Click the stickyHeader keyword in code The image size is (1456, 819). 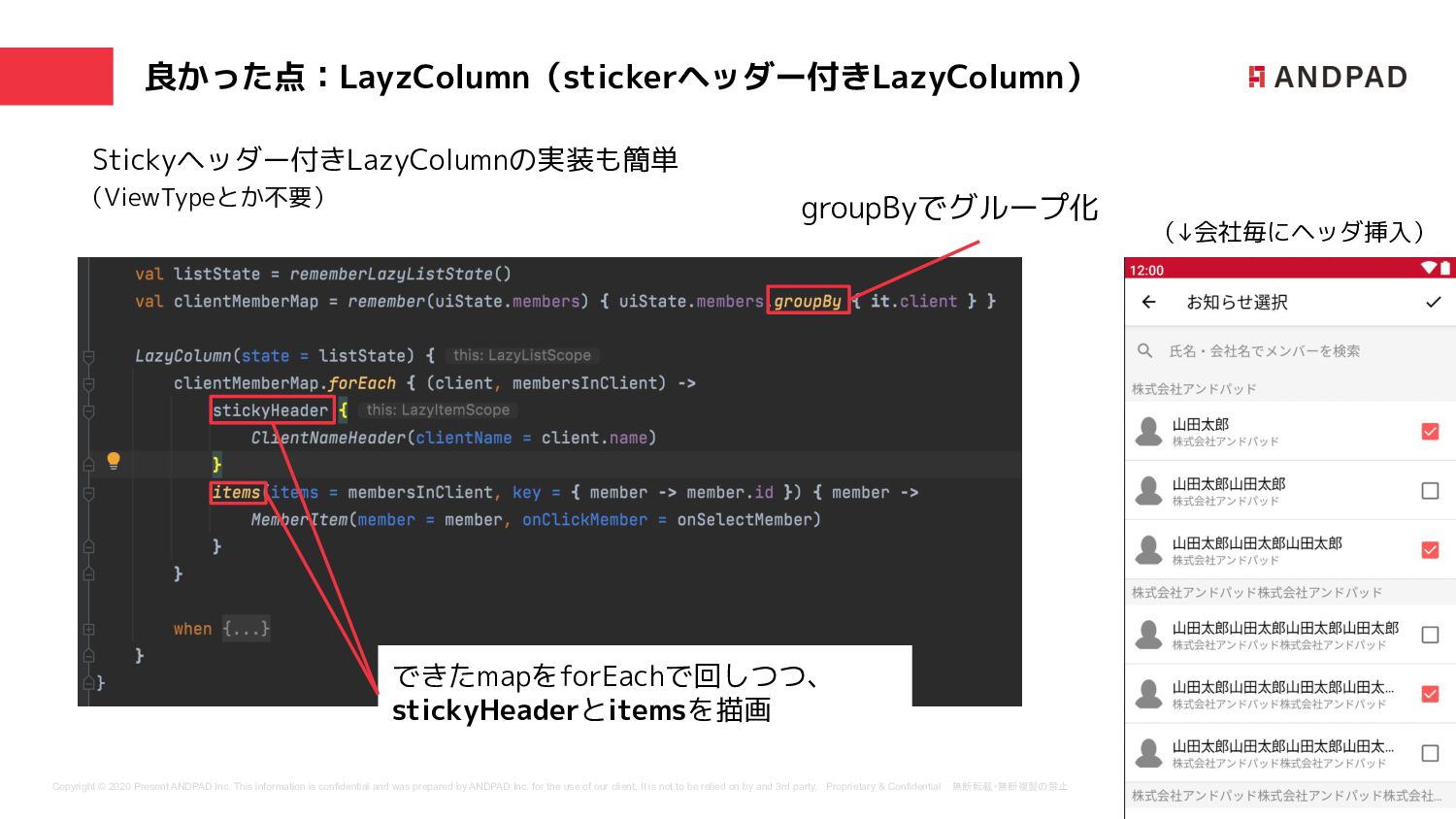(x=270, y=410)
